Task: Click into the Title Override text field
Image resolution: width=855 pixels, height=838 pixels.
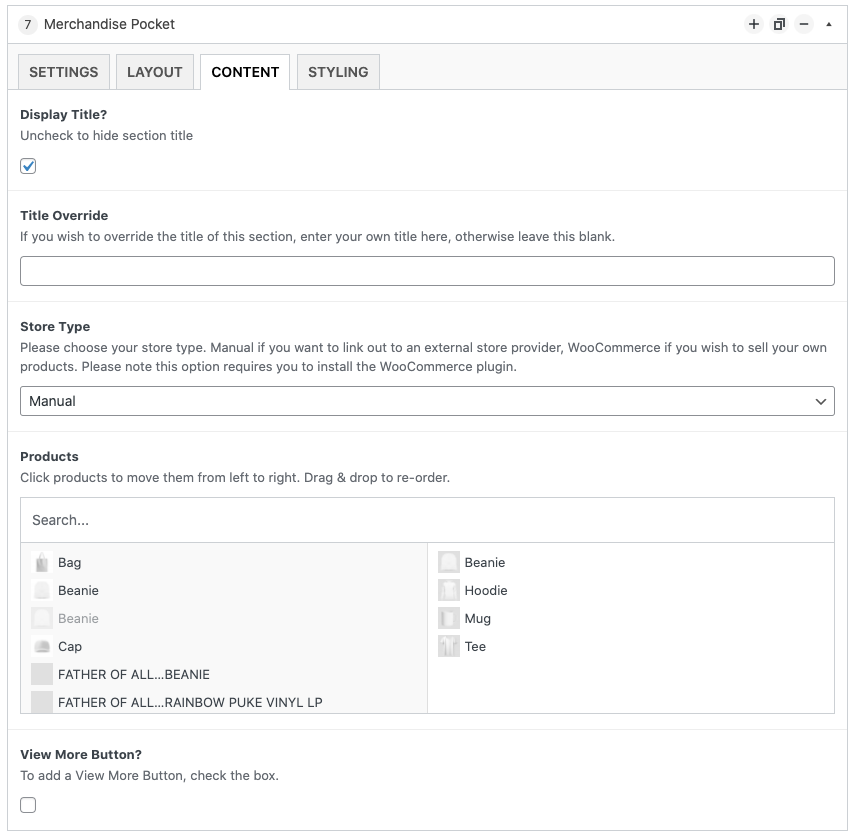Action: 427,271
